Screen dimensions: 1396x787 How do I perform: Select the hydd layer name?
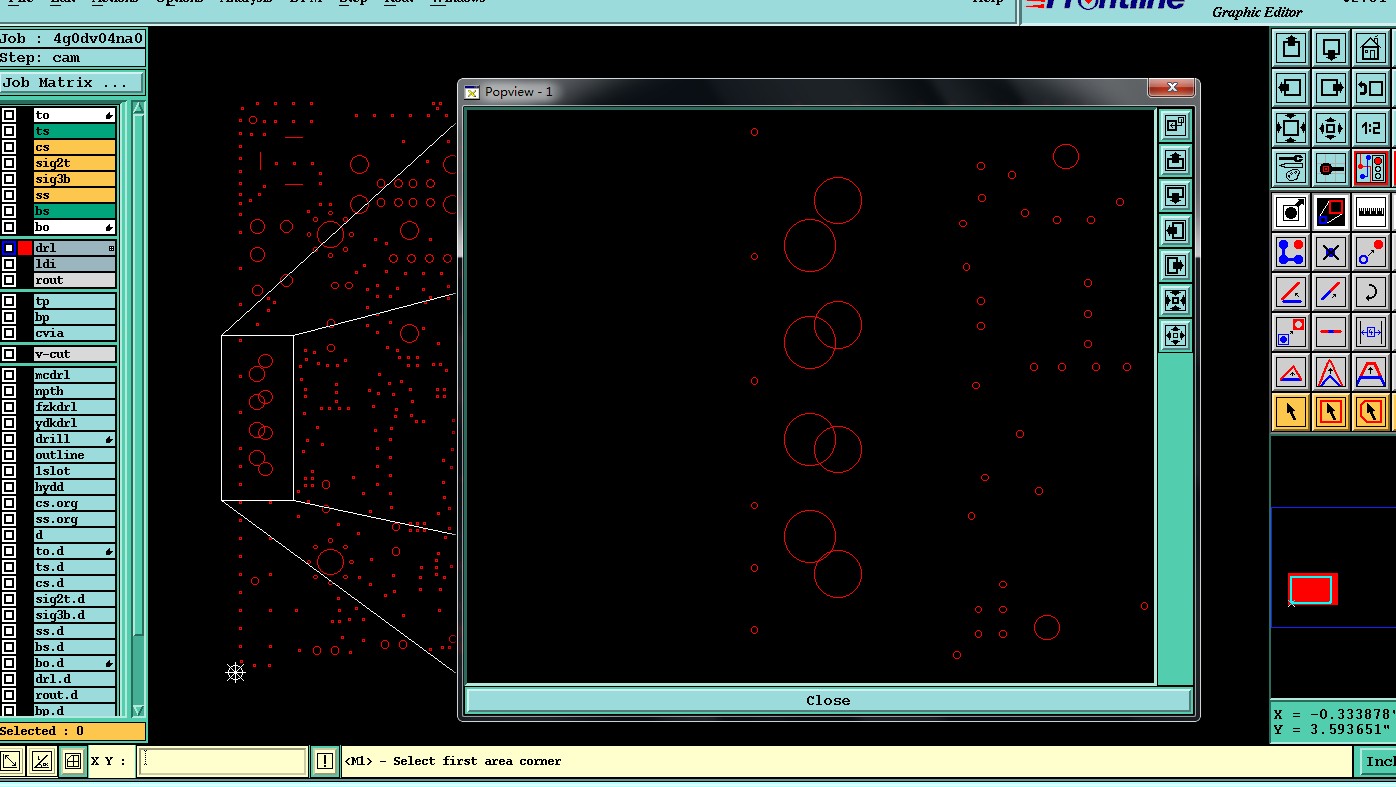75,487
